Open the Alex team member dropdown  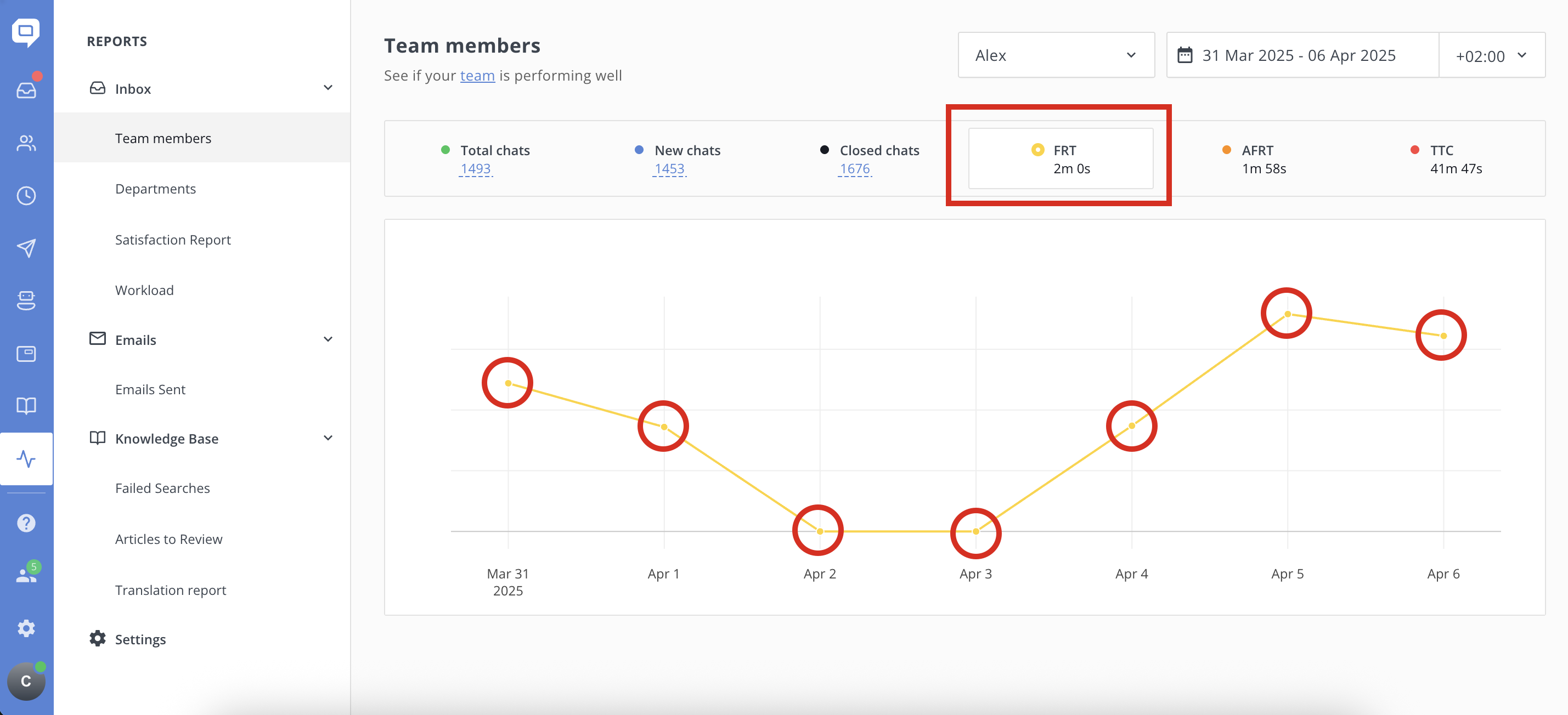point(1056,55)
